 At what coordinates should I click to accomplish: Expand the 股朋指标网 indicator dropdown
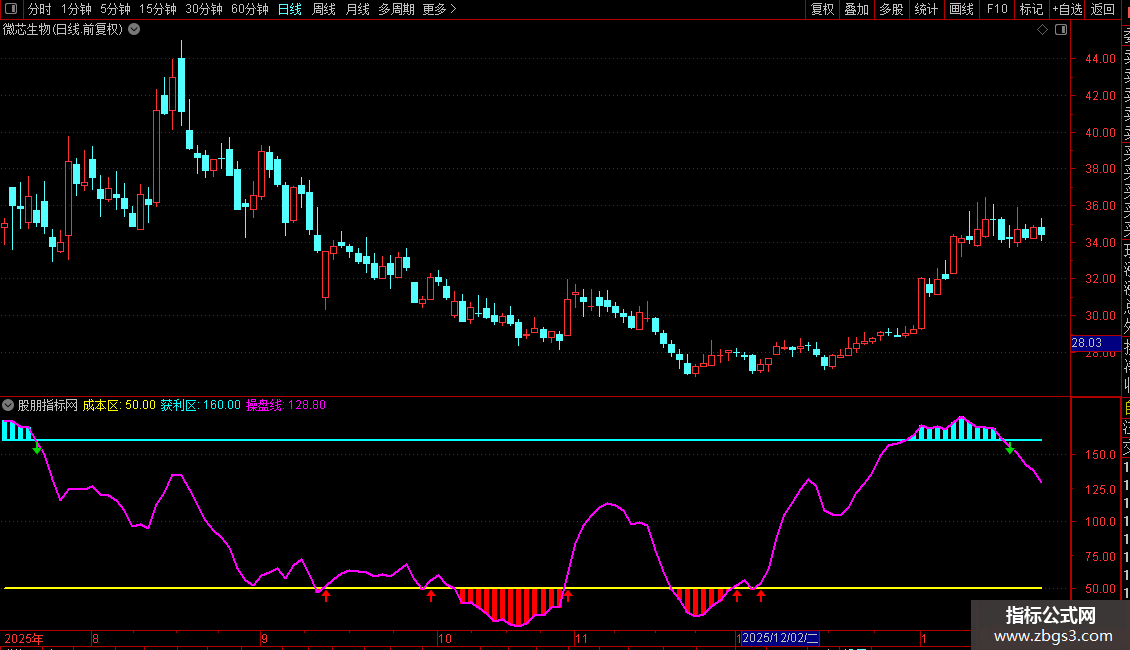click(9, 405)
